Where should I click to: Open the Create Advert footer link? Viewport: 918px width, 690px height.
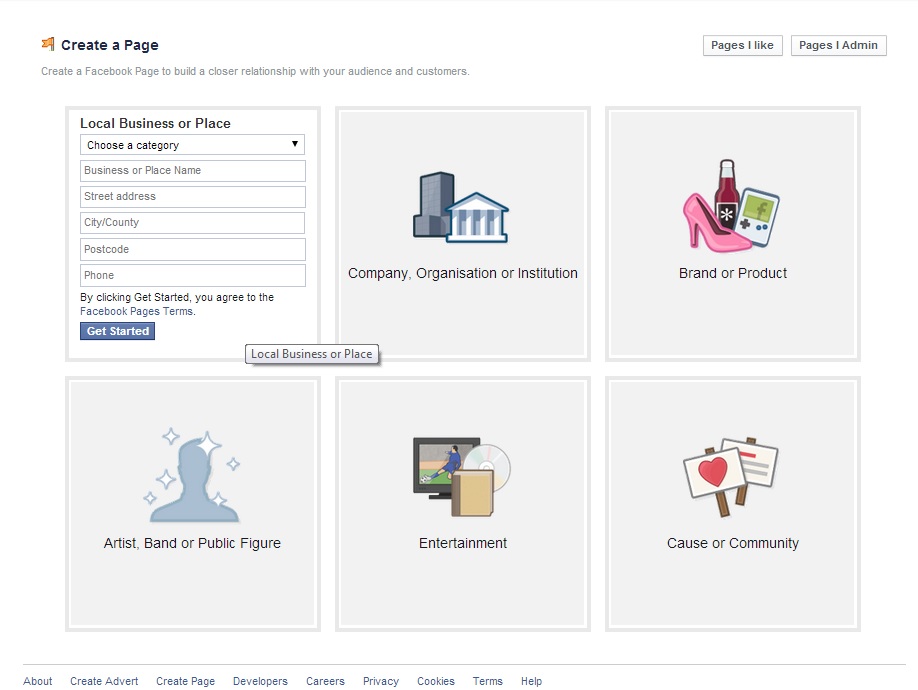pyautogui.click(x=104, y=681)
